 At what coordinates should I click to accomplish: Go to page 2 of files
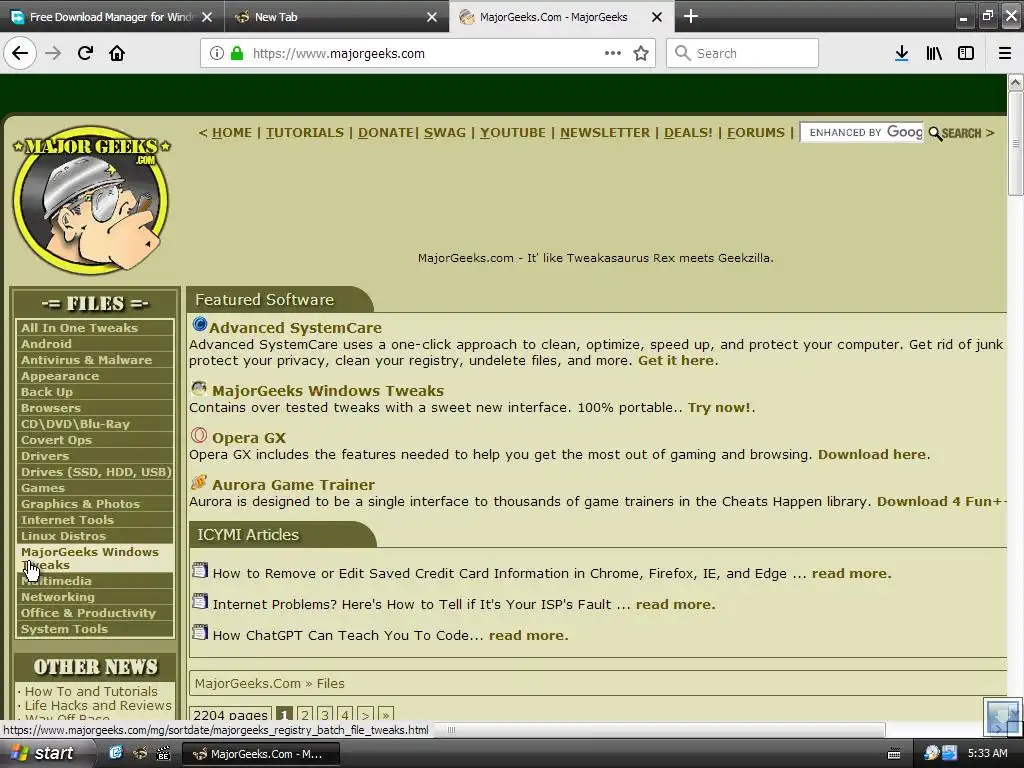[305, 714]
